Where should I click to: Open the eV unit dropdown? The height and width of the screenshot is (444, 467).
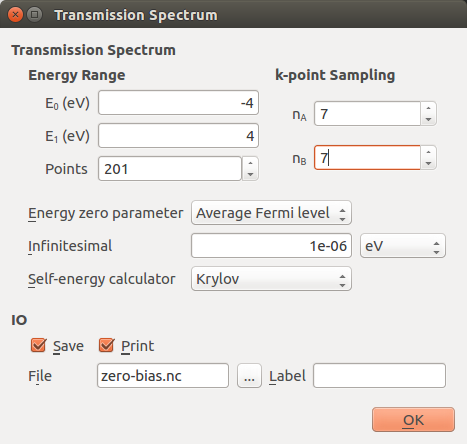point(403,246)
